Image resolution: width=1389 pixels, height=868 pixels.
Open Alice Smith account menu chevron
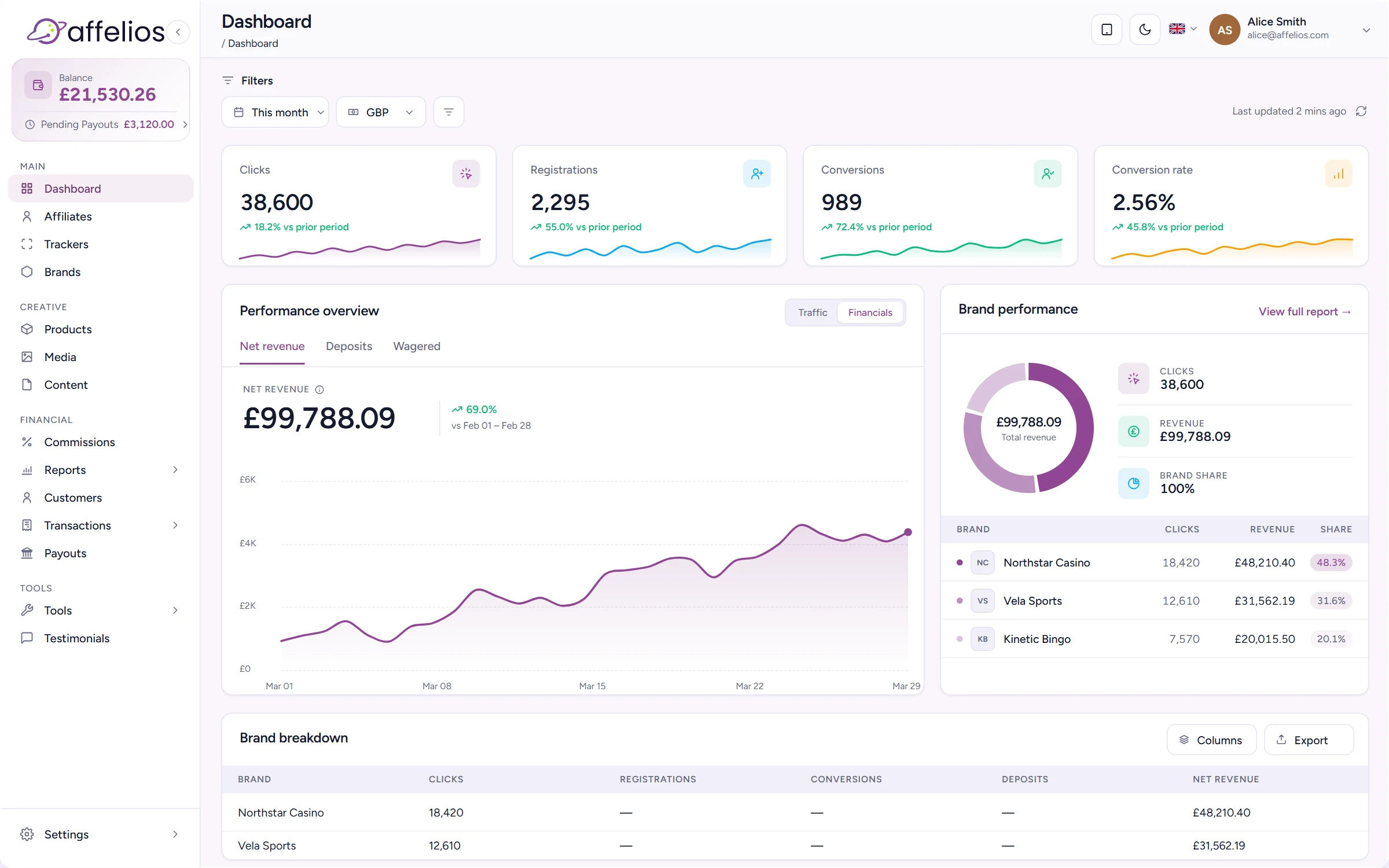[x=1366, y=30]
